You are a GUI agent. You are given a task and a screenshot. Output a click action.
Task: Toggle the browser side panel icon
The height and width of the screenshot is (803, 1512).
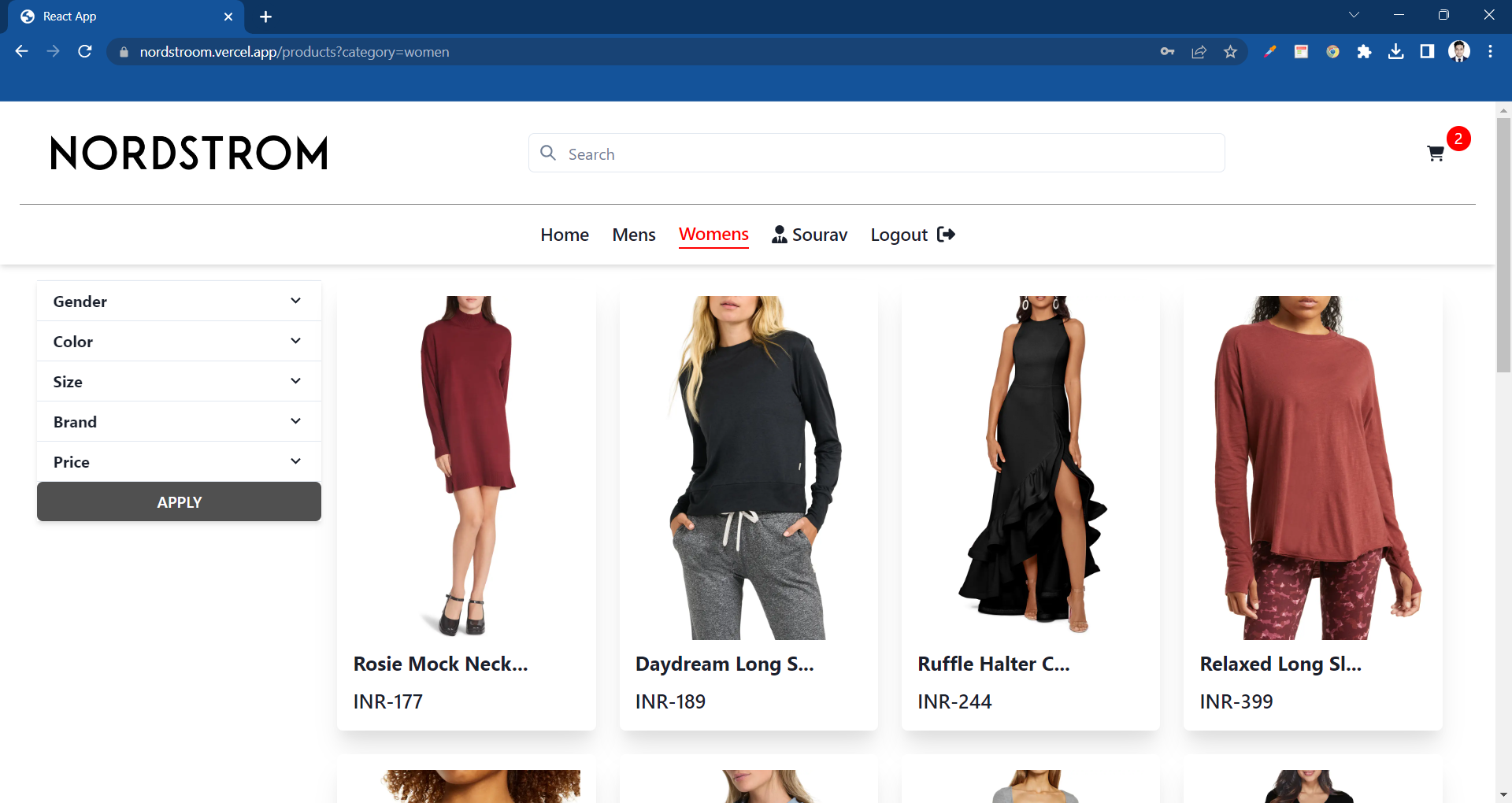click(1427, 52)
